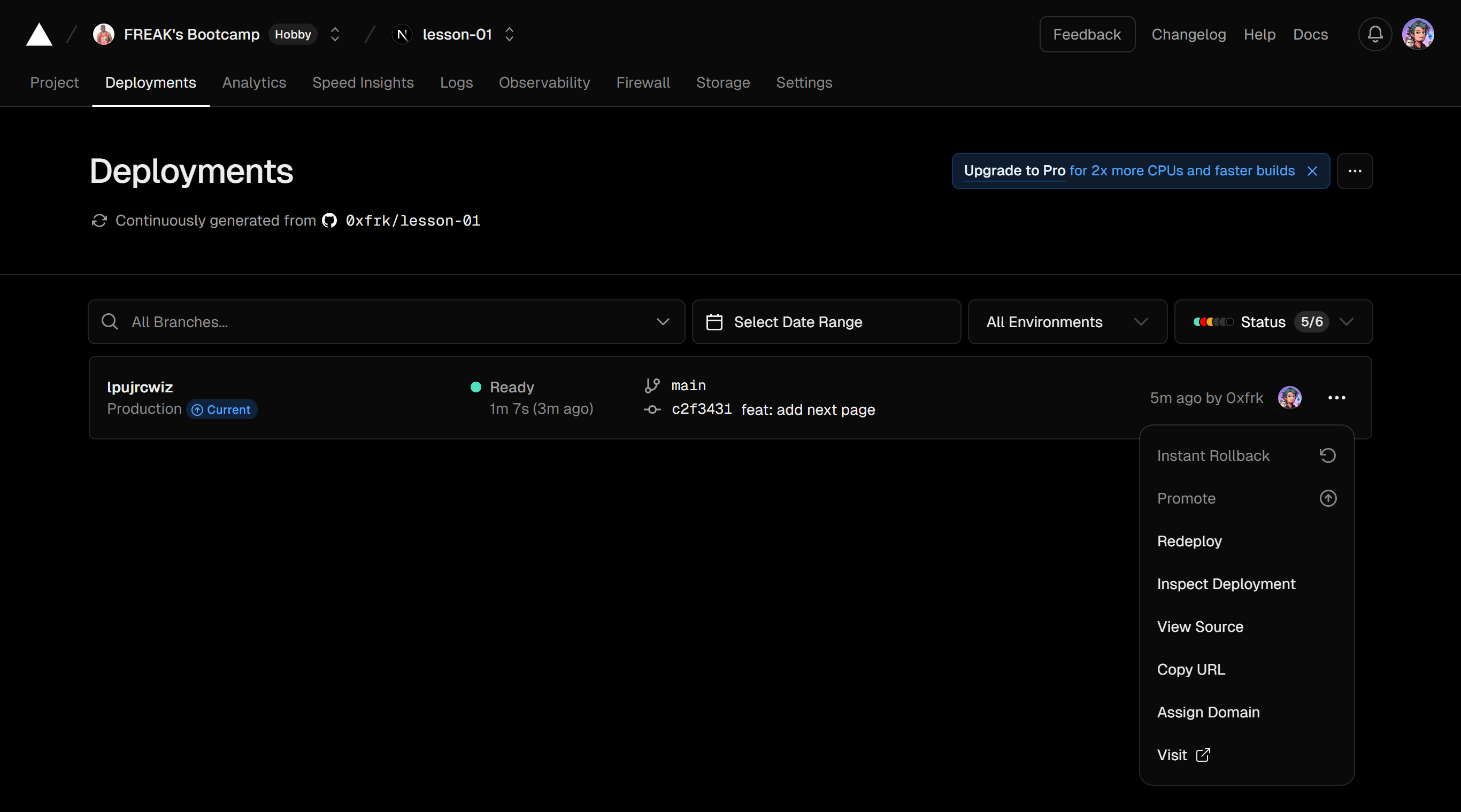This screenshot has width=1461, height=812.
Task: Click the Current production badge
Action: tap(222, 409)
